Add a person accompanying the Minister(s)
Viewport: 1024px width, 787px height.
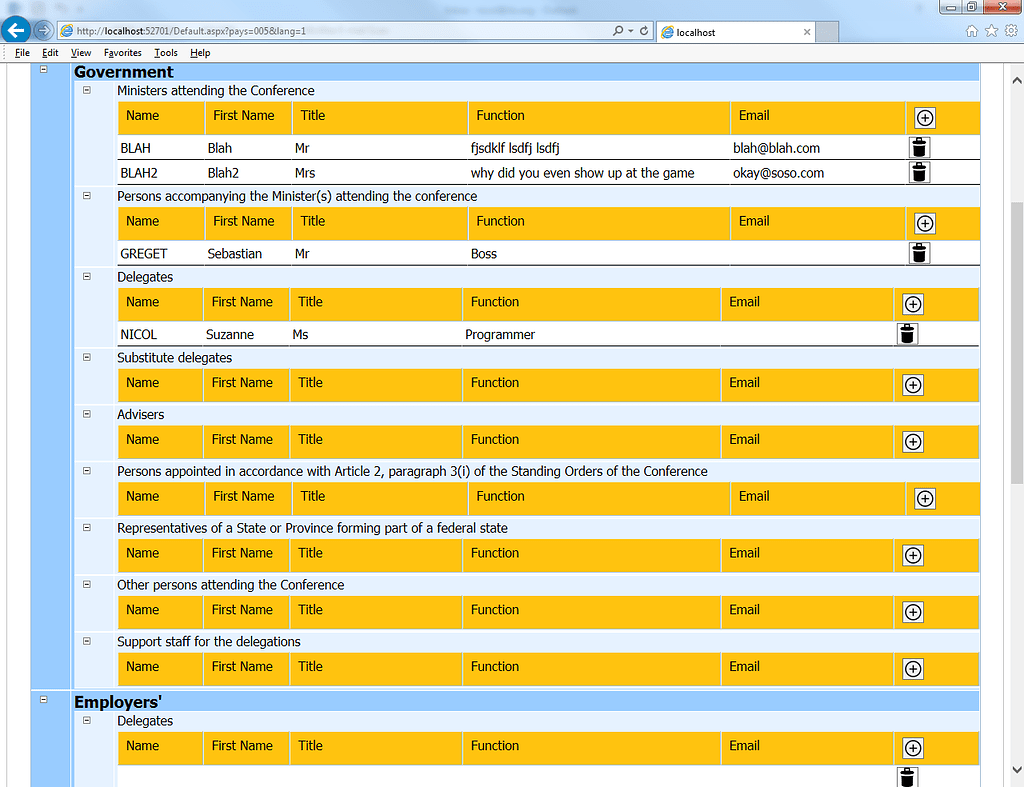(x=924, y=223)
